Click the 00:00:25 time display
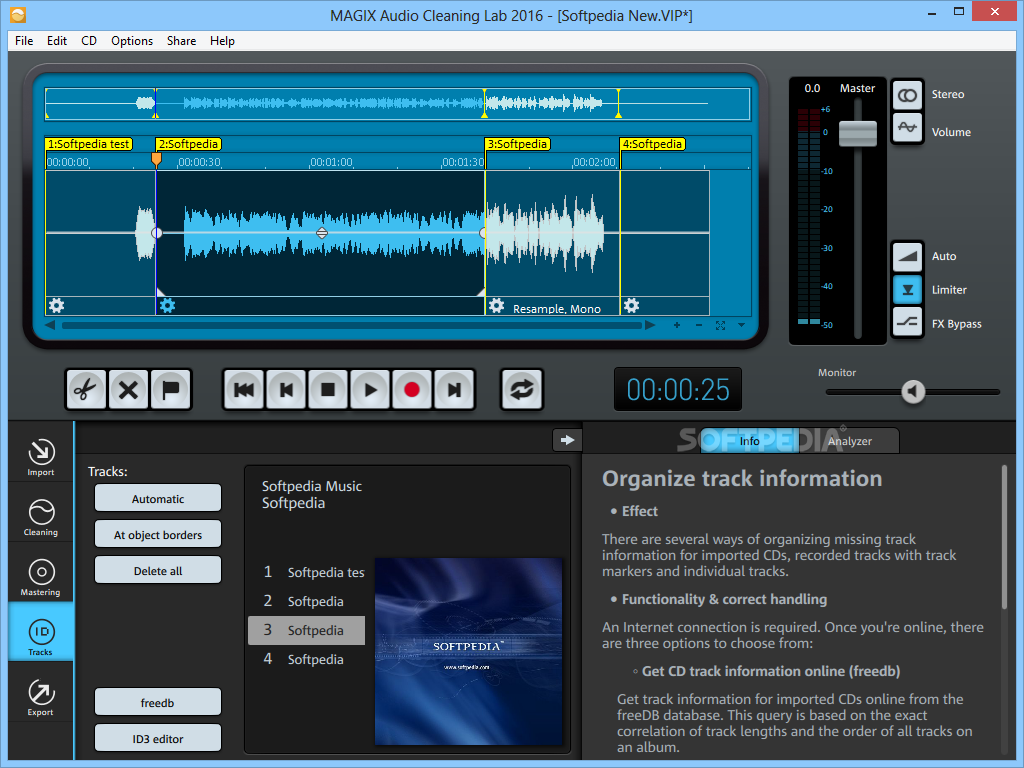This screenshot has height=768, width=1024. [x=678, y=390]
